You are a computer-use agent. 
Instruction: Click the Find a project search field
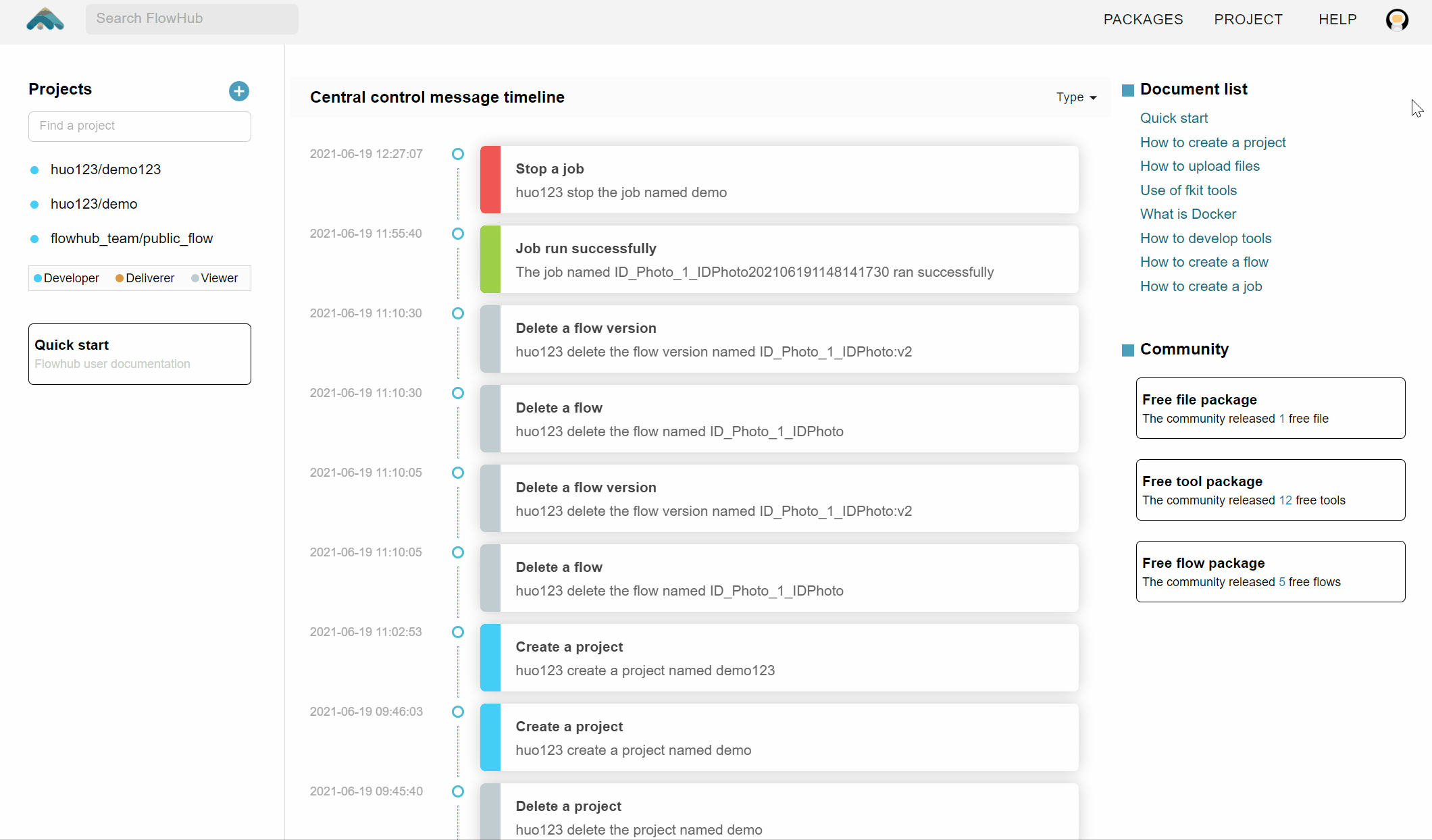click(x=139, y=126)
